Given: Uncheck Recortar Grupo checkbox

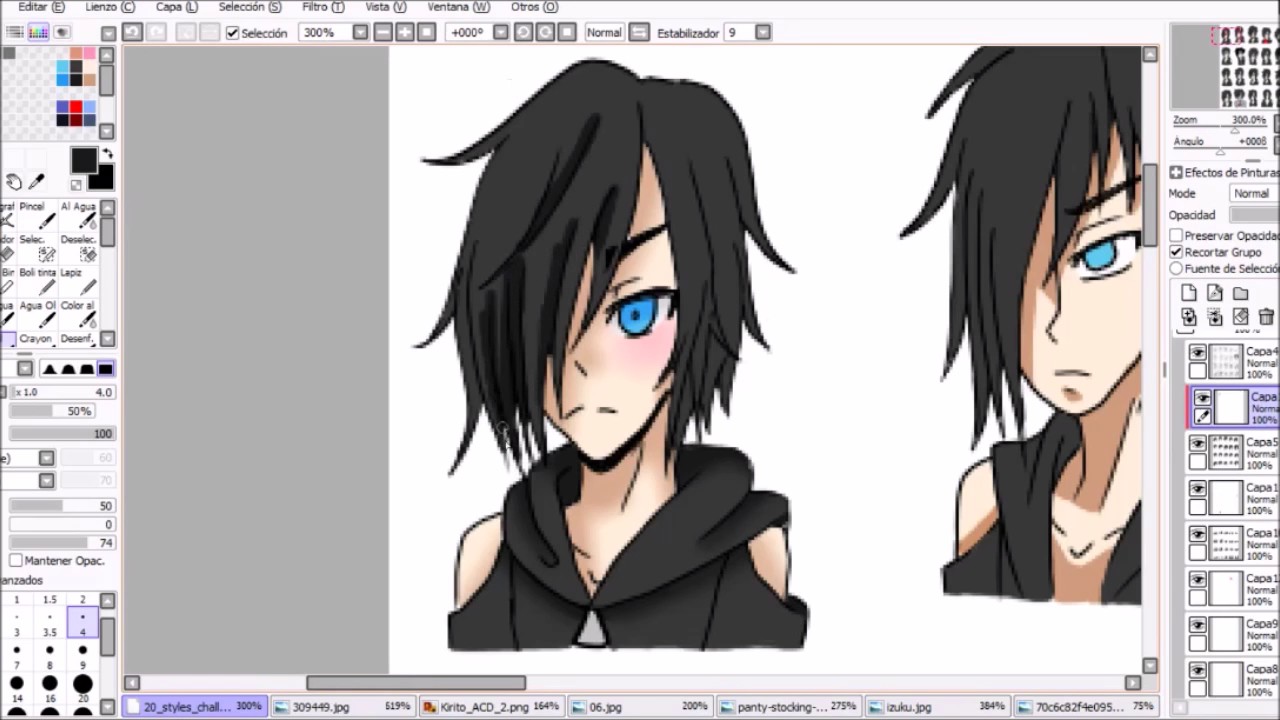Looking at the screenshot, I should pyautogui.click(x=1176, y=252).
